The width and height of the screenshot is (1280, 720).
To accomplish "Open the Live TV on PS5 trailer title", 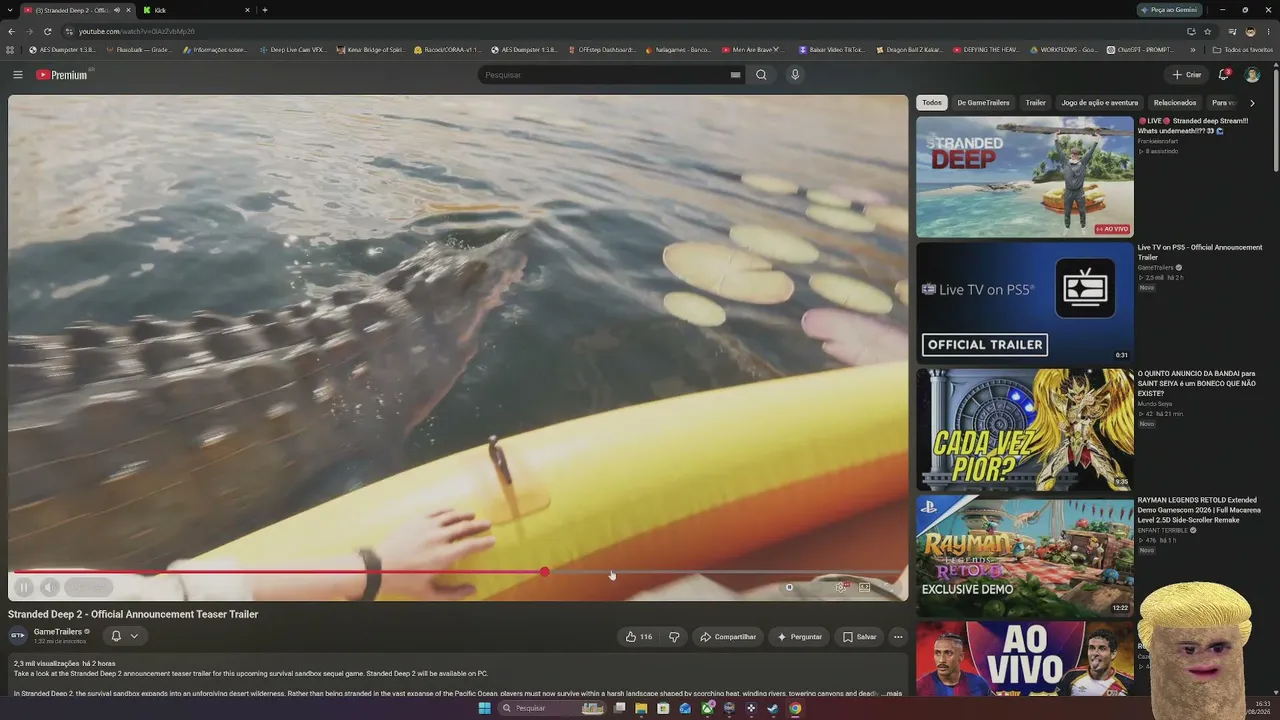I will tap(1200, 252).
